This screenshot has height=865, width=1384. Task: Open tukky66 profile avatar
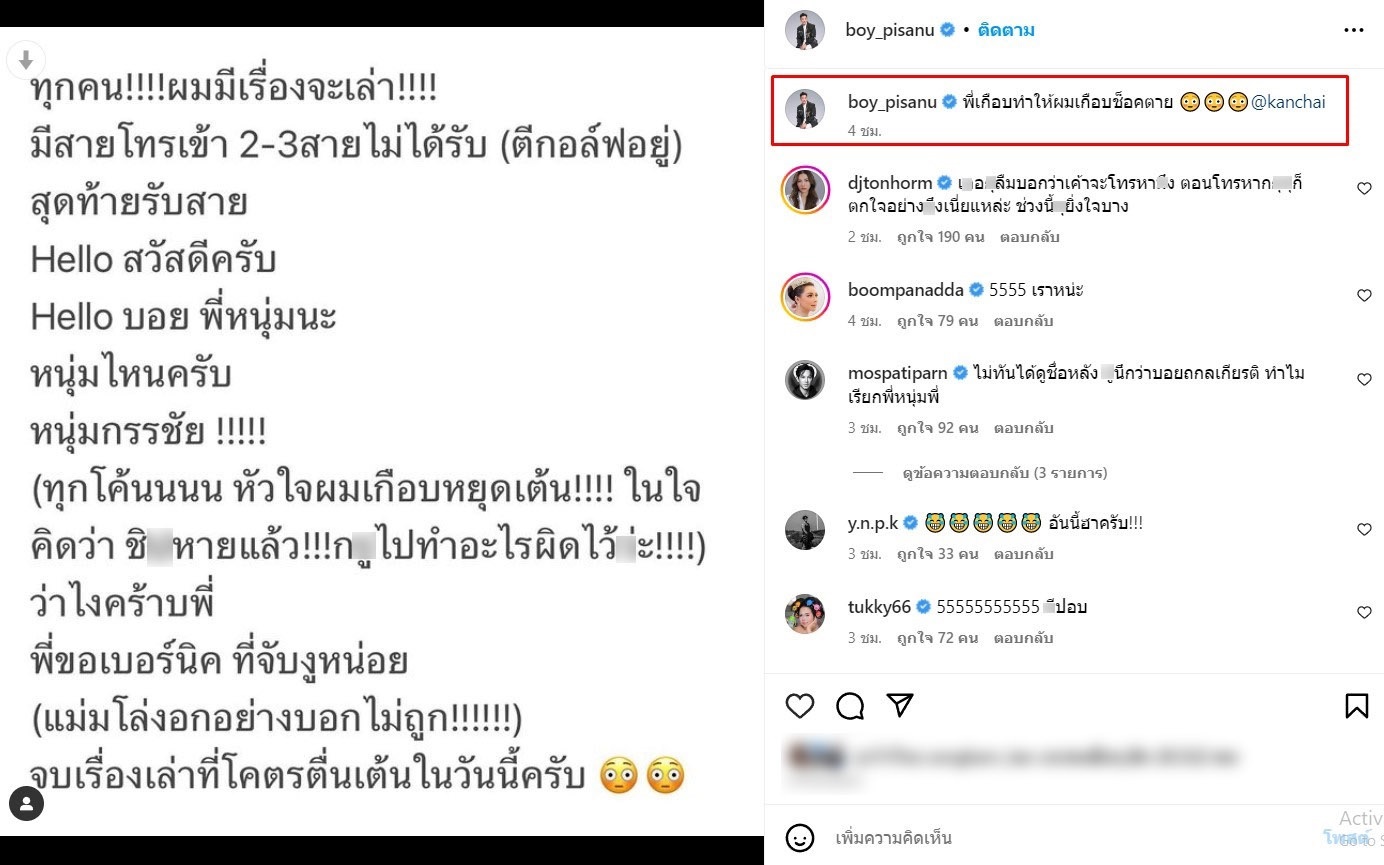(x=805, y=614)
